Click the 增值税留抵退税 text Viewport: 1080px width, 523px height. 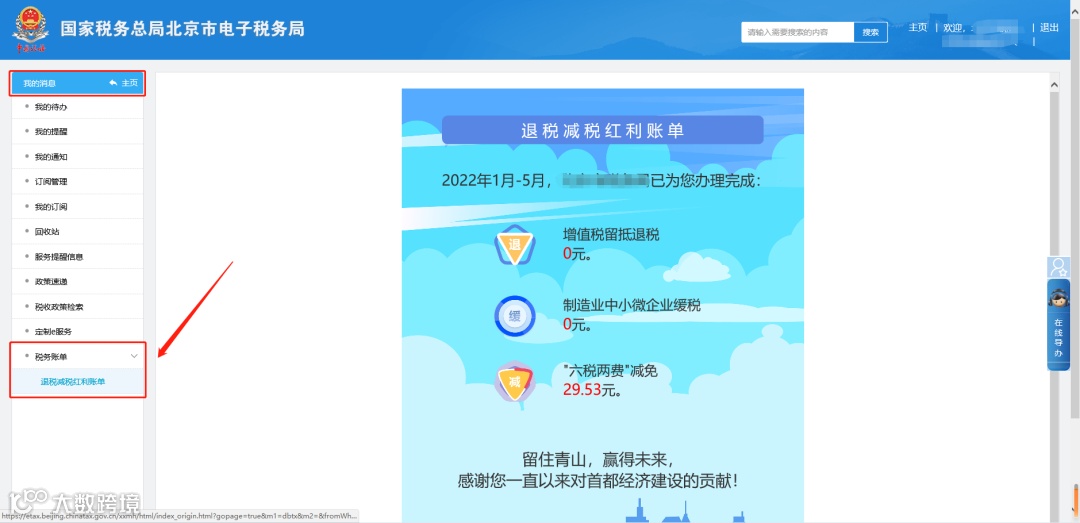pyautogui.click(x=612, y=235)
